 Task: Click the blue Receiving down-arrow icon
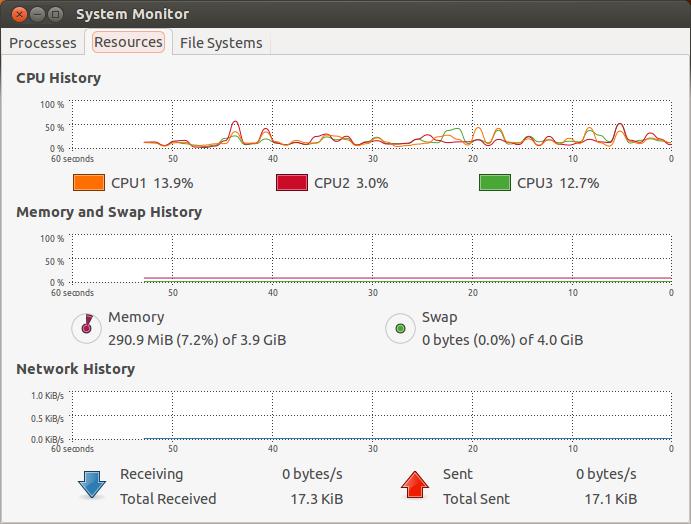[92, 485]
